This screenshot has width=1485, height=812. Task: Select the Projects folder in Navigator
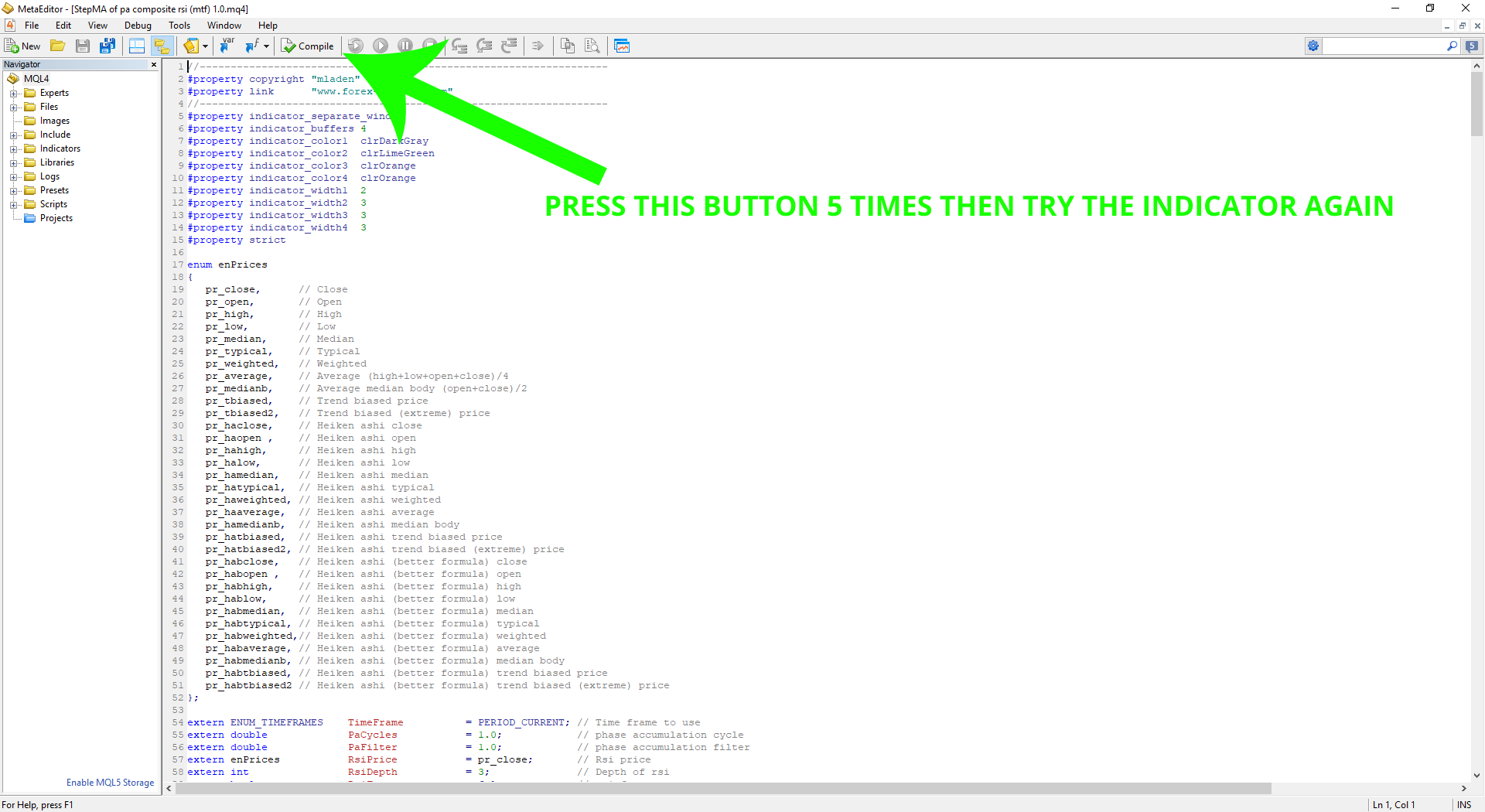(x=56, y=218)
